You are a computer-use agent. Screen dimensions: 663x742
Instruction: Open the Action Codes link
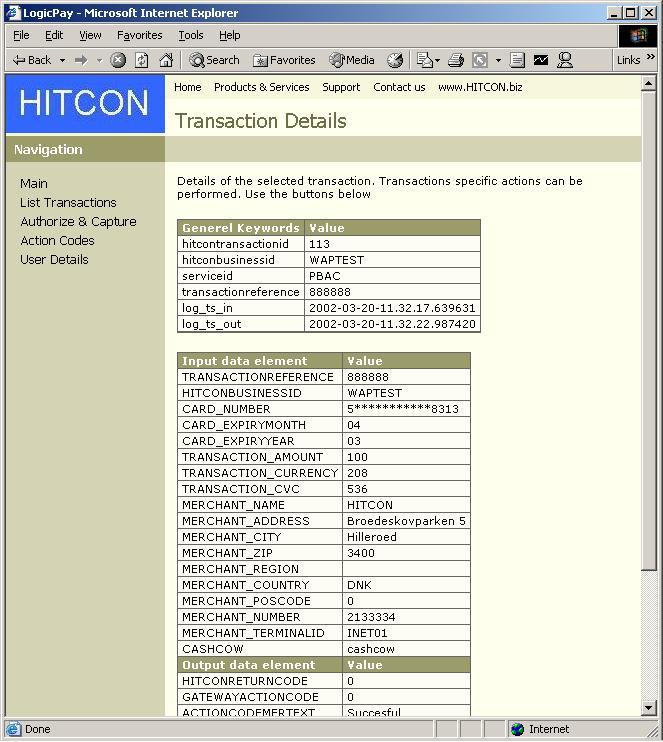pos(57,240)
